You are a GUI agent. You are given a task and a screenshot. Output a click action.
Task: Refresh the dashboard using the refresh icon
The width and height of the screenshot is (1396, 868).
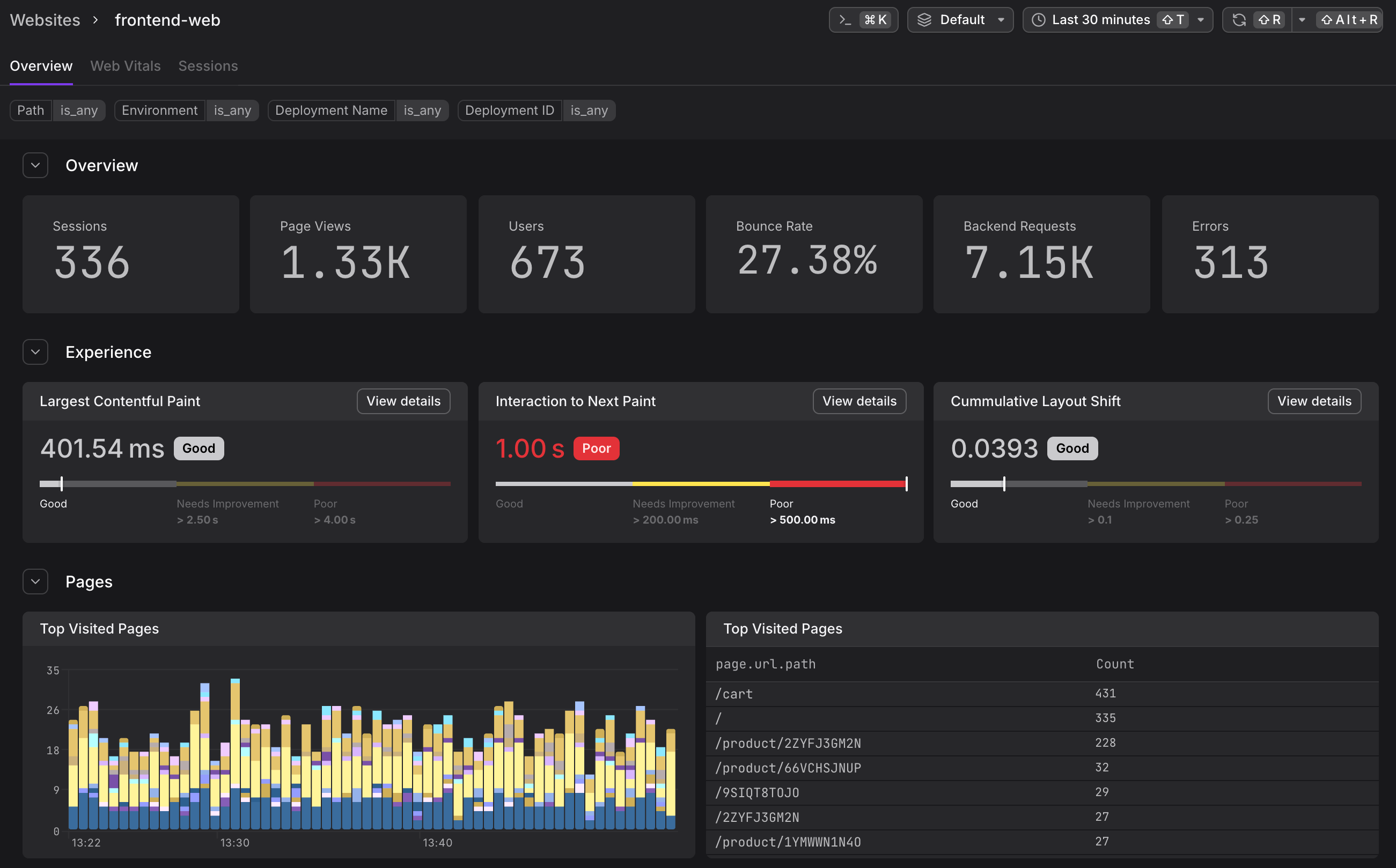click(x=1239, y=19)
